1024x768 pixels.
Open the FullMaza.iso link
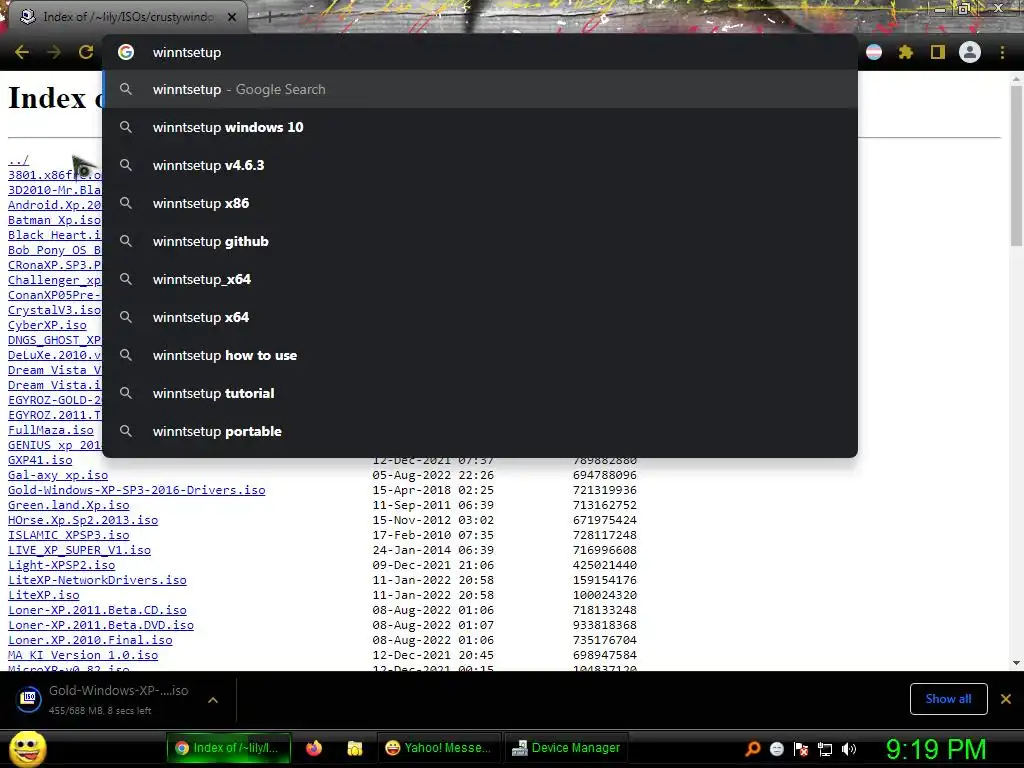tap(51, 430)
